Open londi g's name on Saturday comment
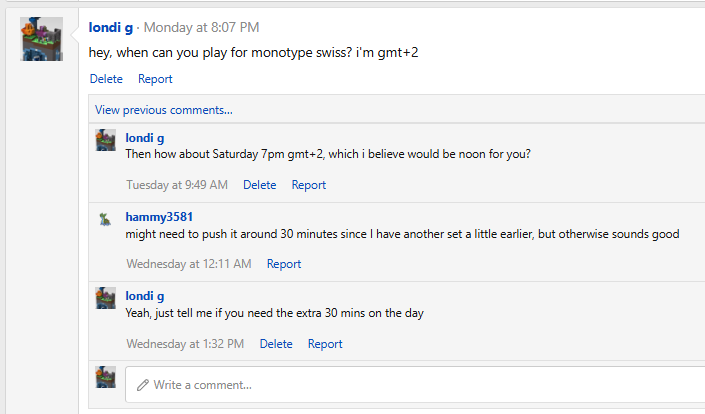Viewport: 705px width, 414px height. (x=145, y=138)
